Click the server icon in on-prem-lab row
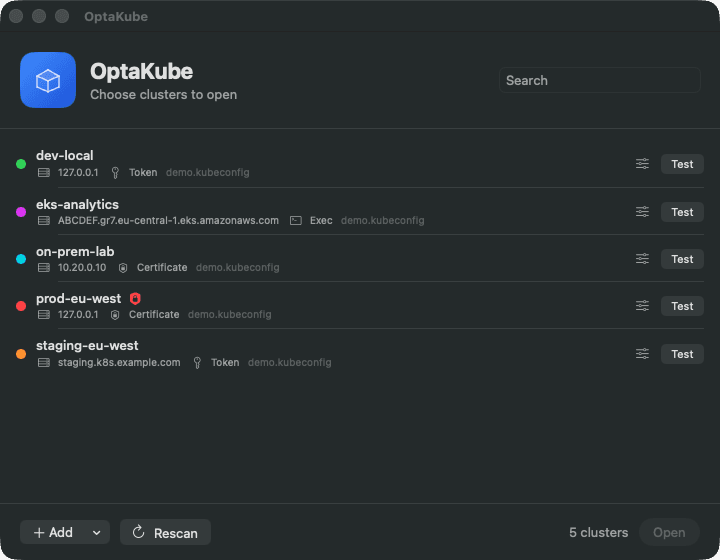Image resolution: width=720 pixels, height=560 pixels. (x=44, y=268)
